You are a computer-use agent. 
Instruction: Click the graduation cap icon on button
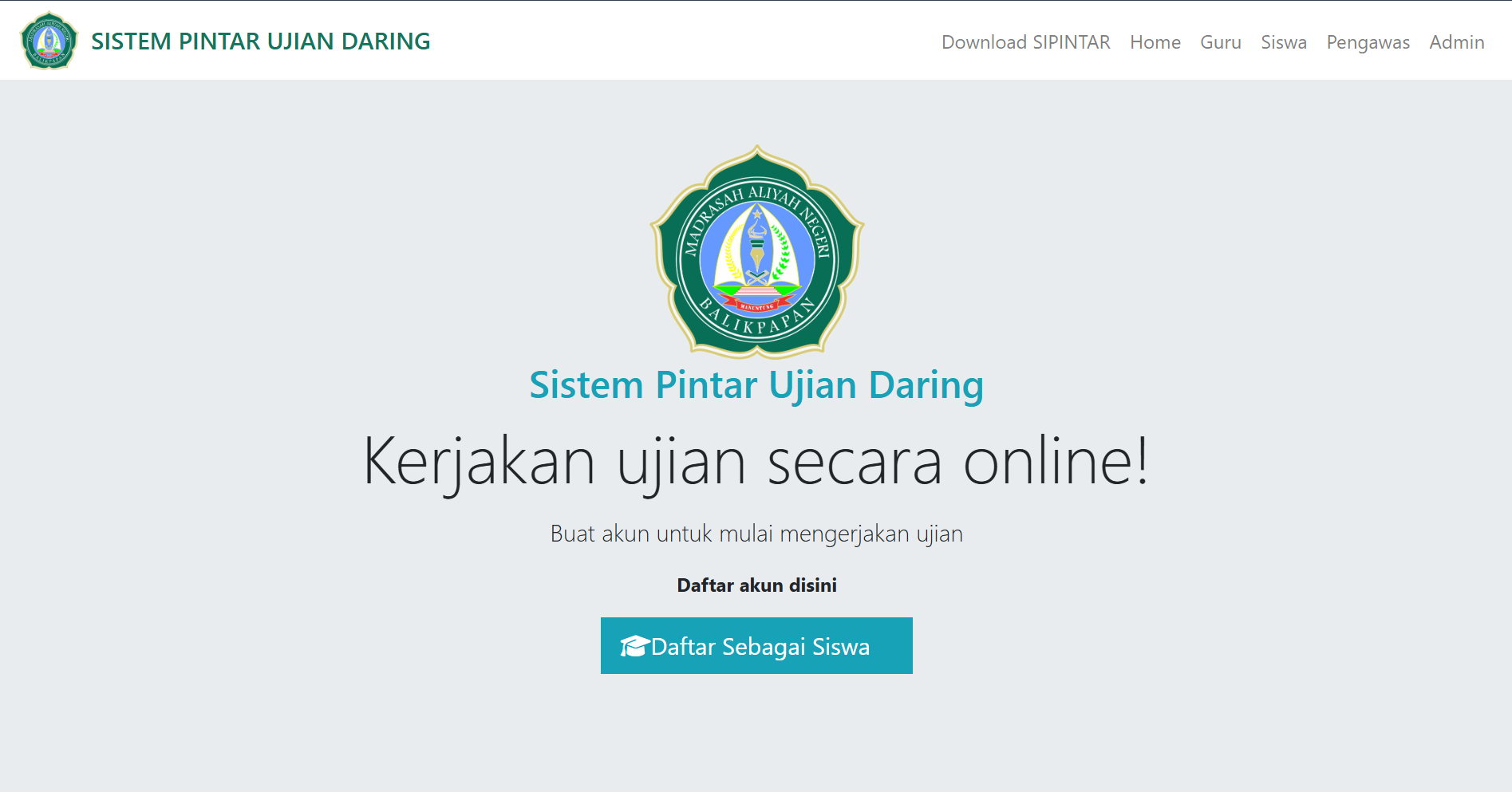[634, 646]
